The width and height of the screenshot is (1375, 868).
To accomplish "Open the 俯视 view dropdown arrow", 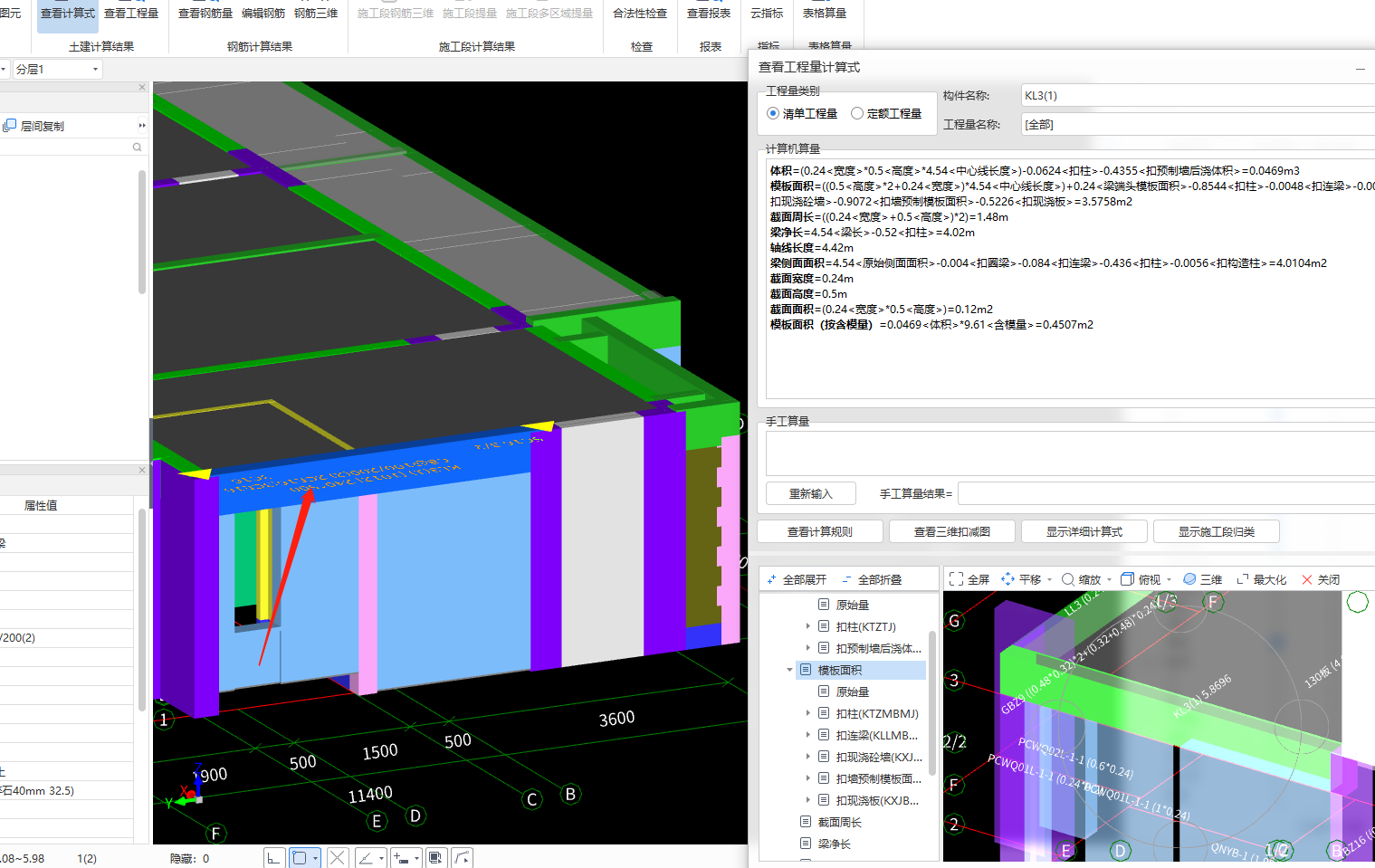I will [1170, 579].
